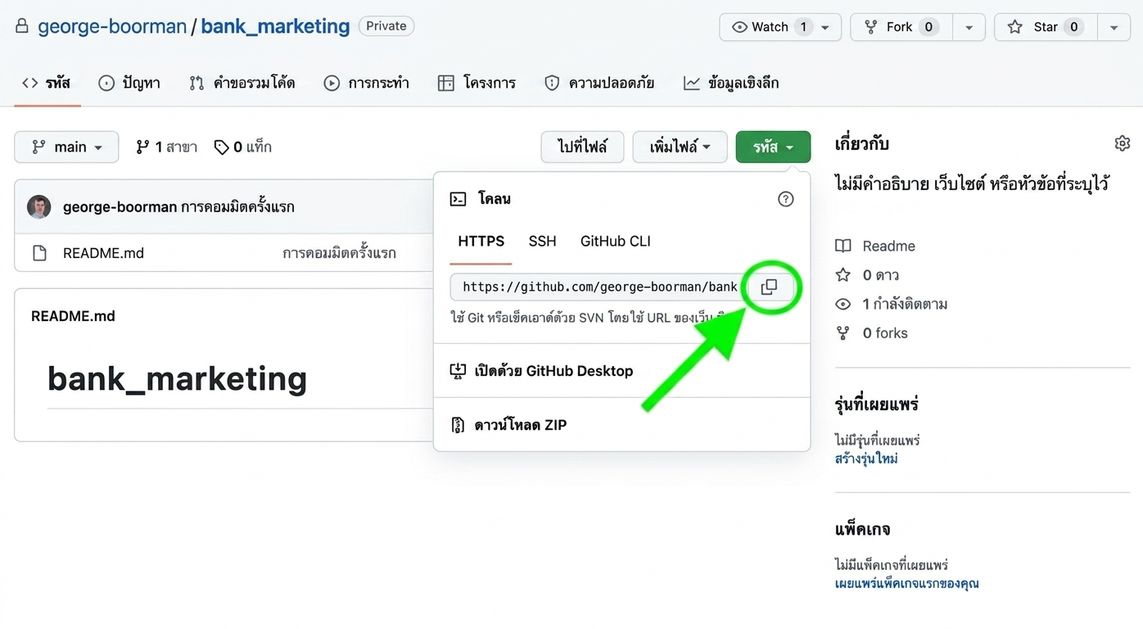Click the 0 ดาว stars link
This screenshot has height=629, width=1143.
tap(881, 275)
